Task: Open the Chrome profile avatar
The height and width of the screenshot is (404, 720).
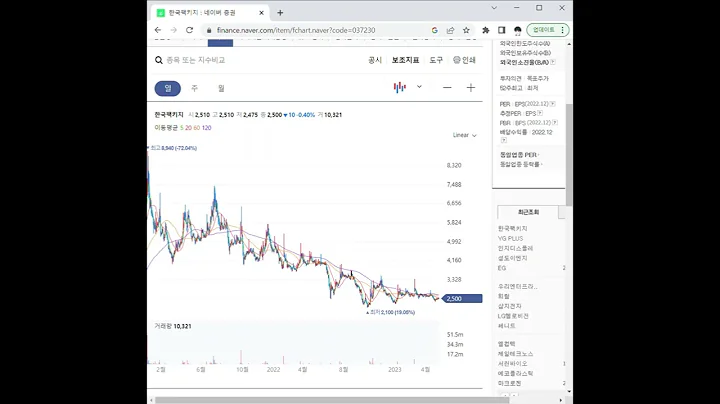Action: click(x=518, y=30)
